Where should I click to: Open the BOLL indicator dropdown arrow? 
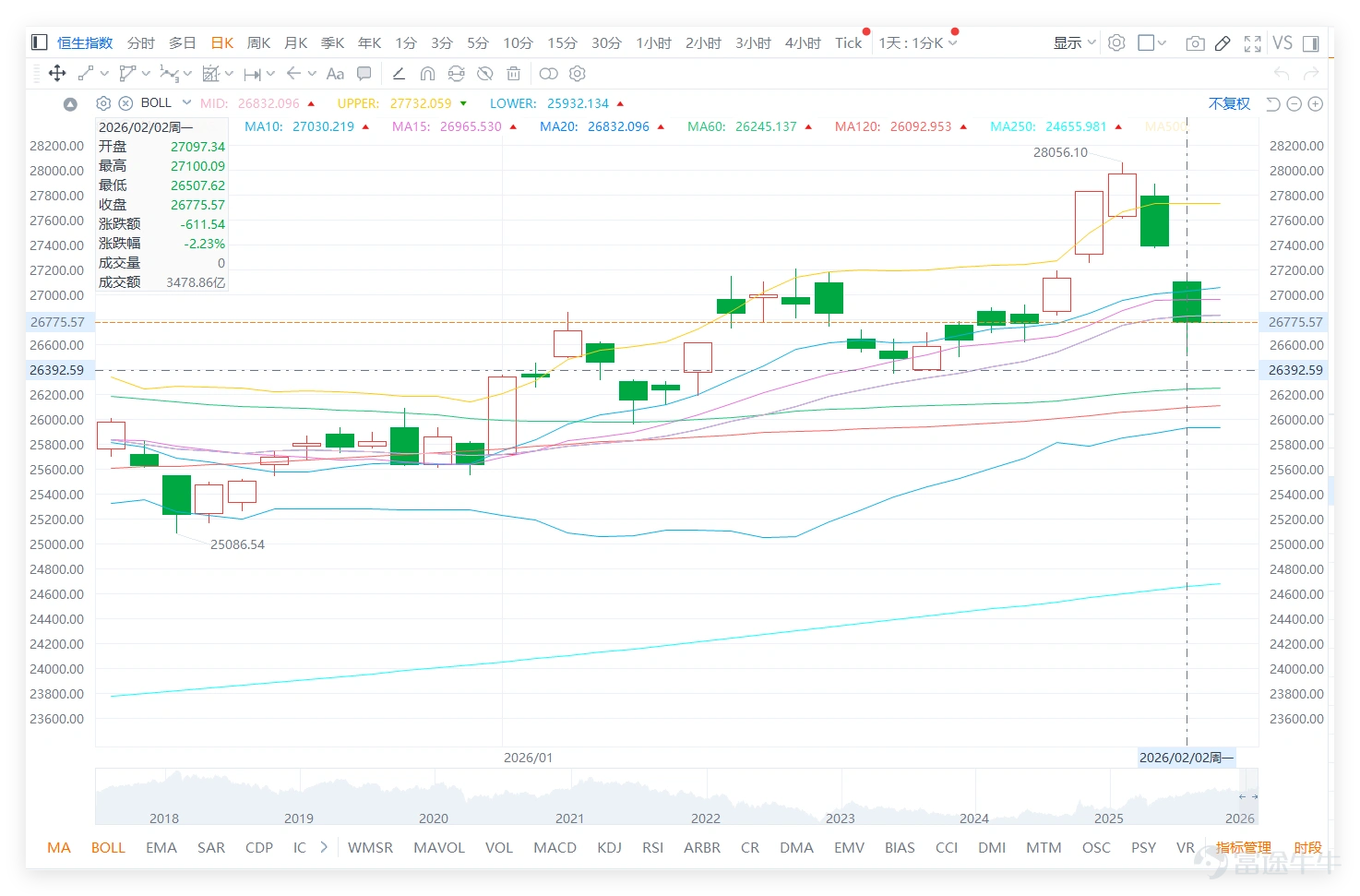pos(186,102)
